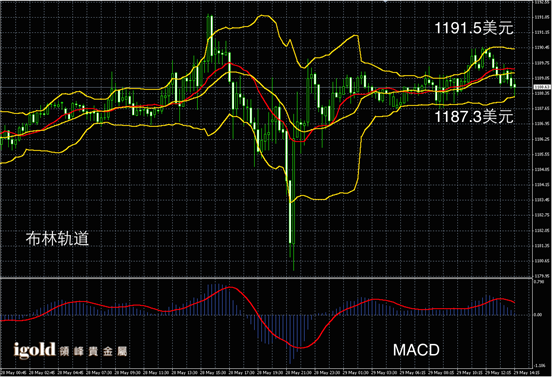Screen dimensions: 552x377
Task: Select the 1190.45 price axis level
Action: point(542,48)
